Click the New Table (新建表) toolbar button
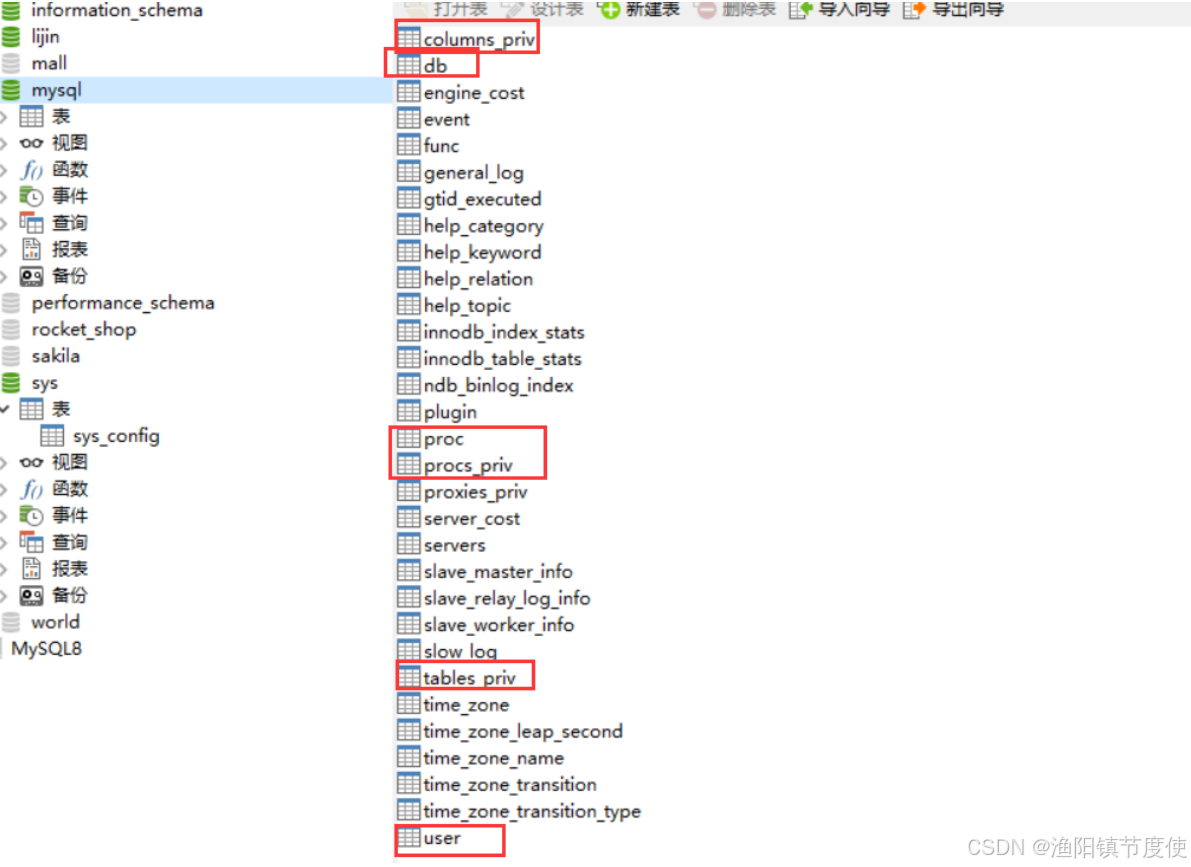The height and width of the screenshot is (867, 1191). coord(639,9)
